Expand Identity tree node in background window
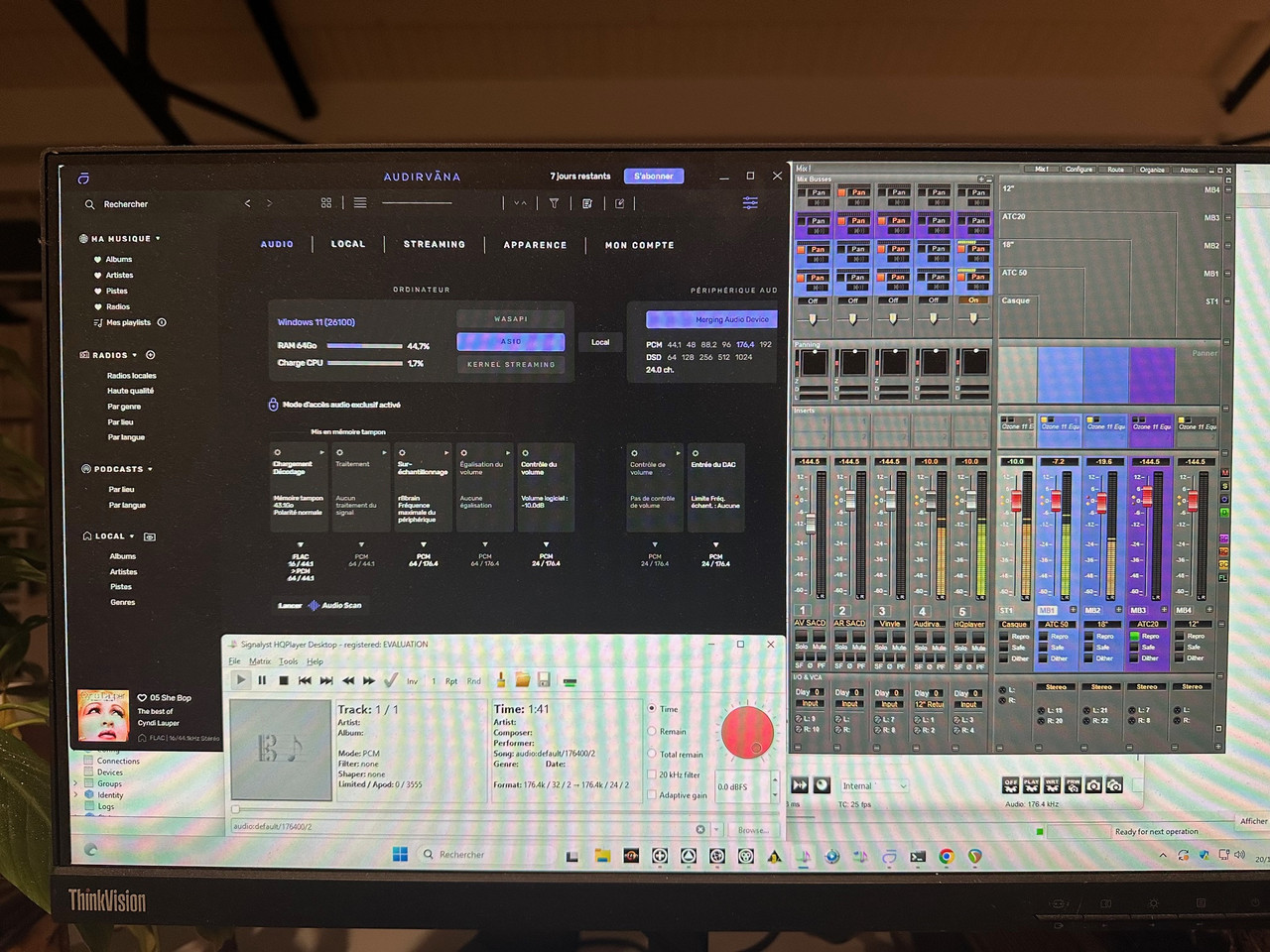Image resolution: width=1270 pixels, height=952 pixels. (x=75, y=794)
